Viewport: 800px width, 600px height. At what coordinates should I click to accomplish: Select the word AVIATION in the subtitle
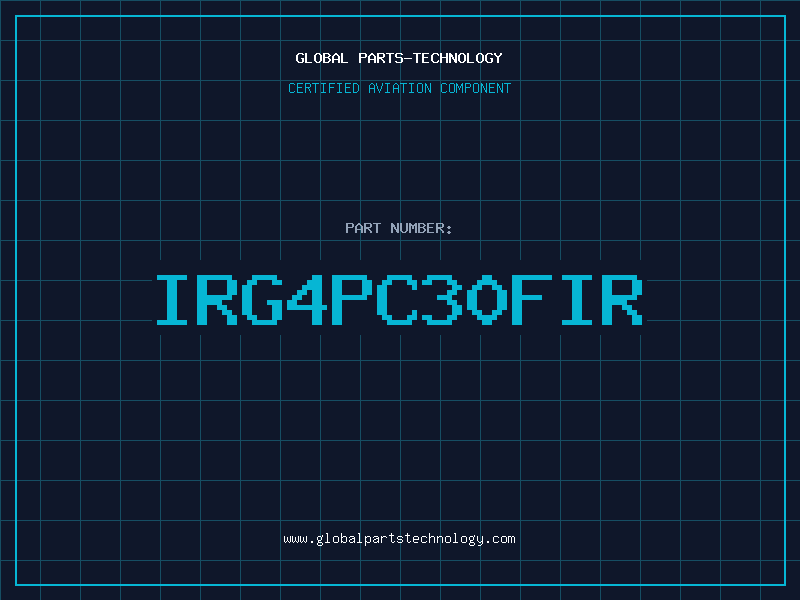pyautogui.click(x=400, y=88)
